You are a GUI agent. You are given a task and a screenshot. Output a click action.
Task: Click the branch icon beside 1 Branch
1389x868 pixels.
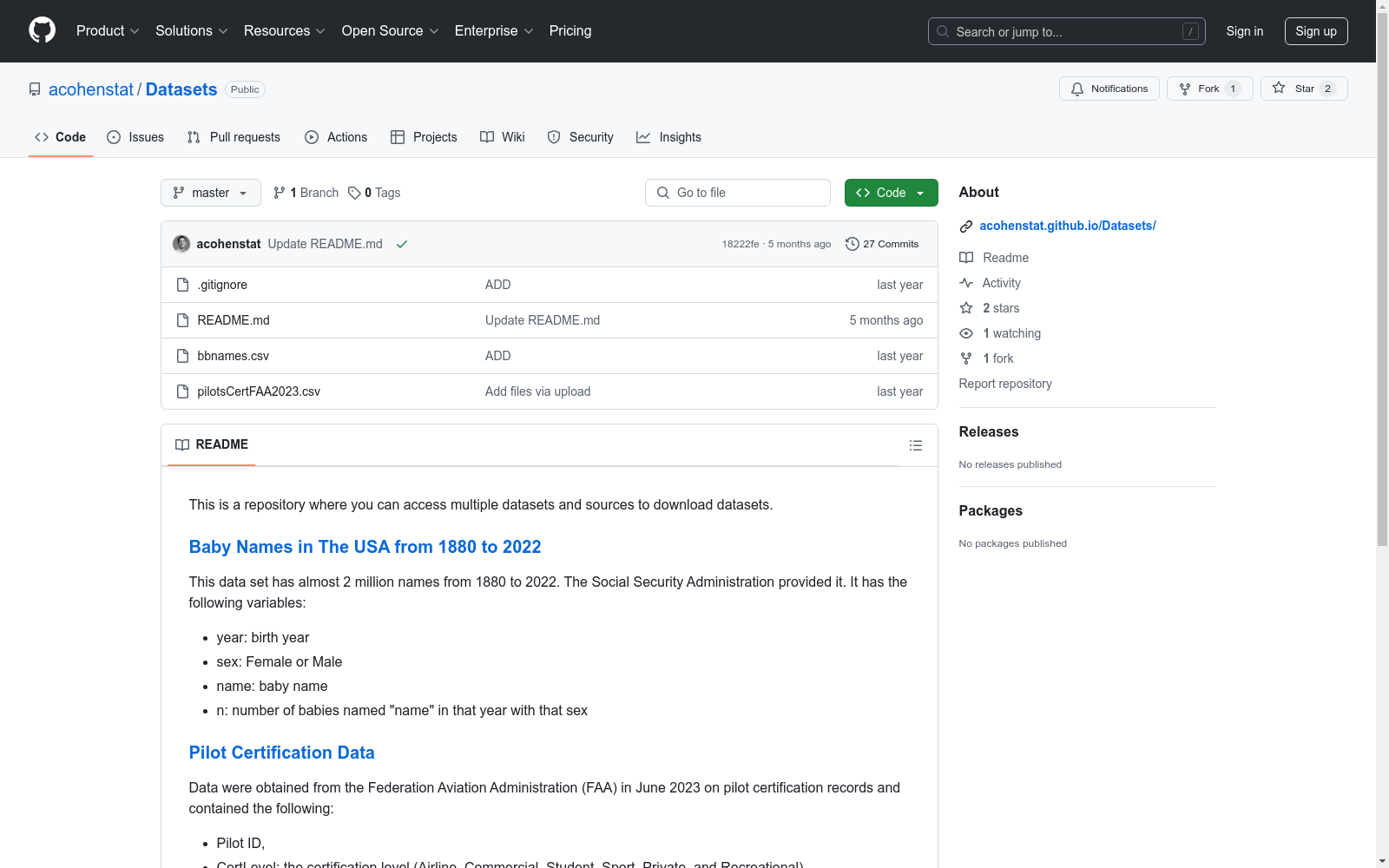point(280,193)
